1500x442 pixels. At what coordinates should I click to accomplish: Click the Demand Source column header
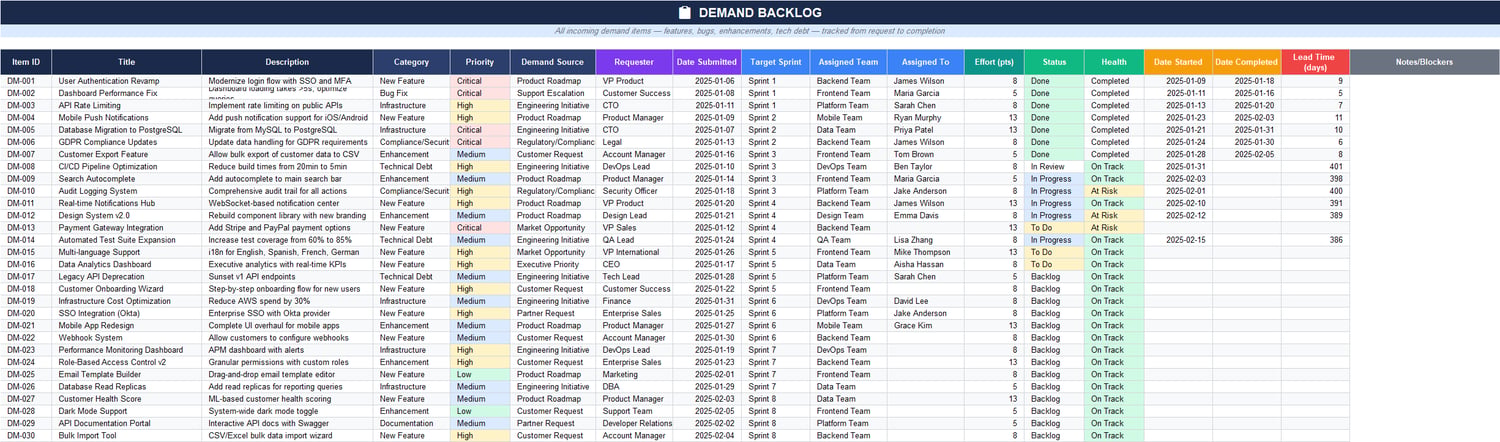[x=553, y=62]
